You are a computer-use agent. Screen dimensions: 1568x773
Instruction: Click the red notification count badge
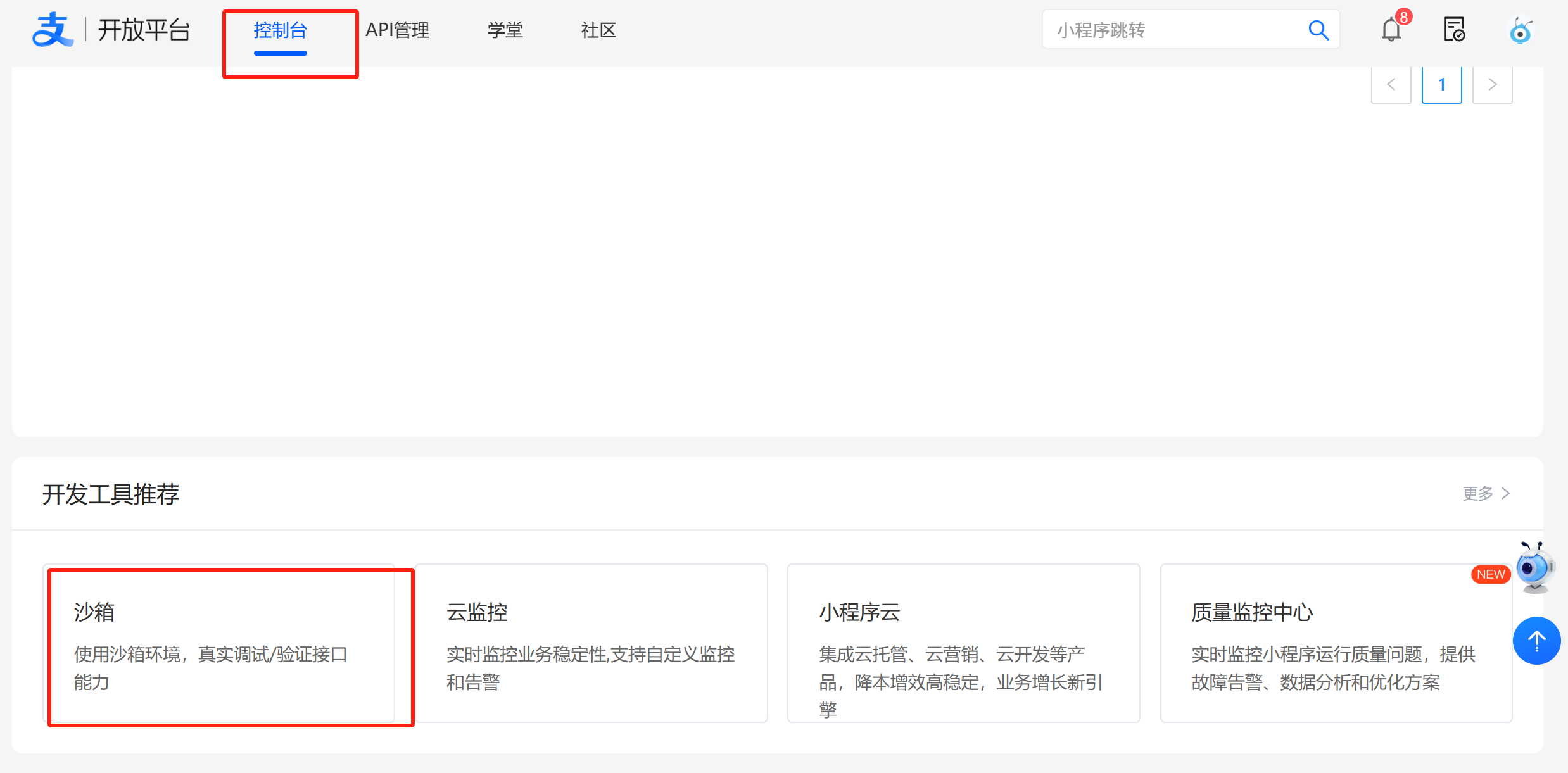tap(1404, 17)
